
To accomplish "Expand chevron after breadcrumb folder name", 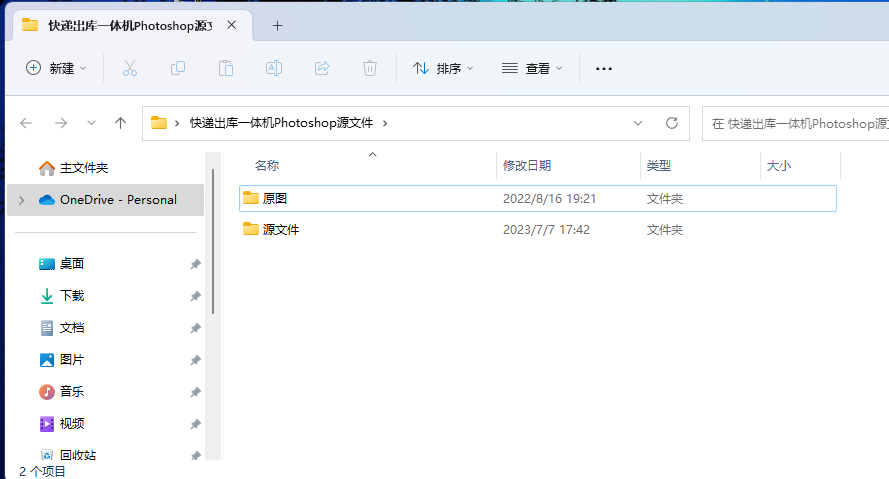I will point(385,123).
